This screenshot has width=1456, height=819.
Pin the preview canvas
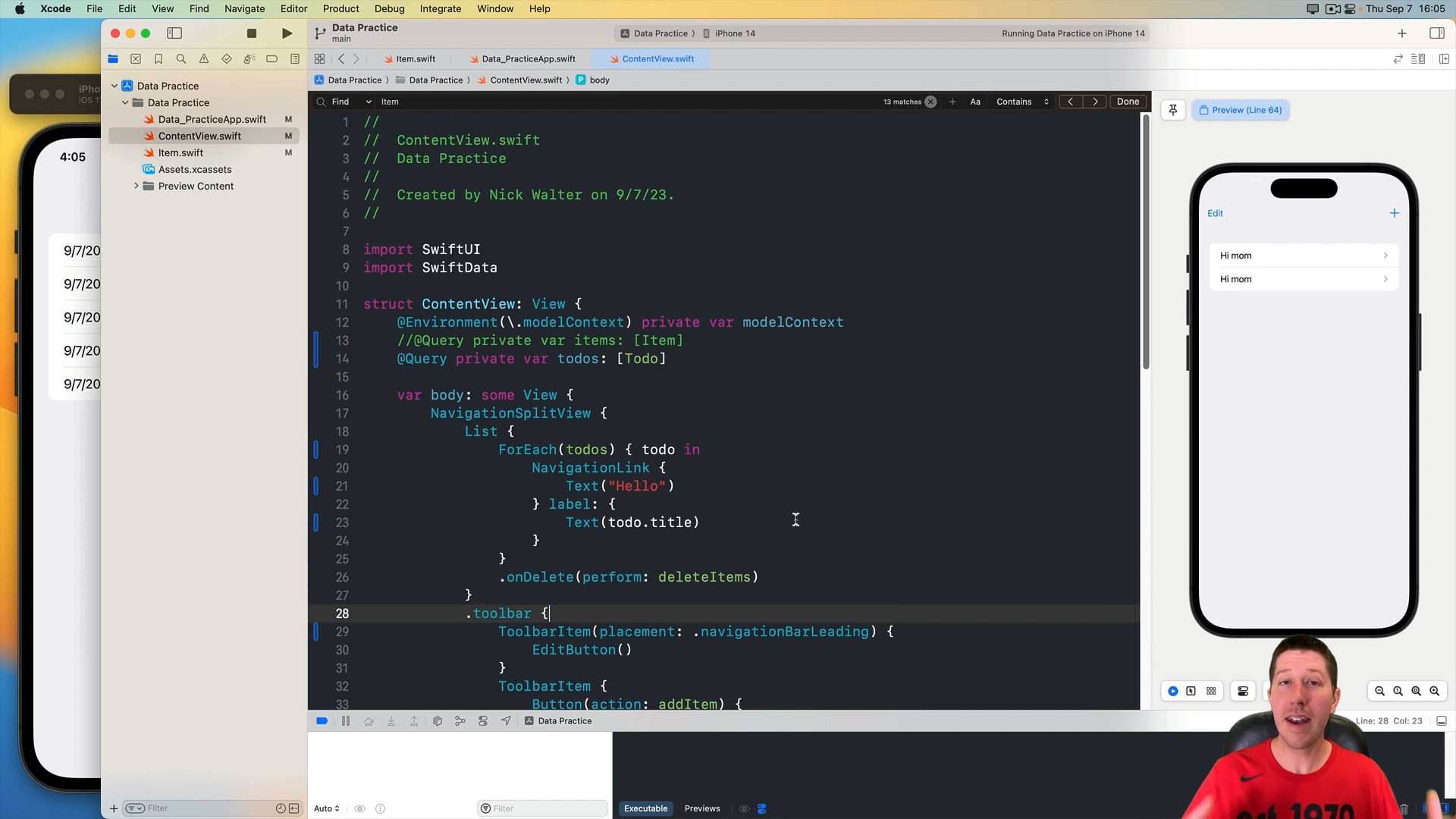coord(1173,110)
